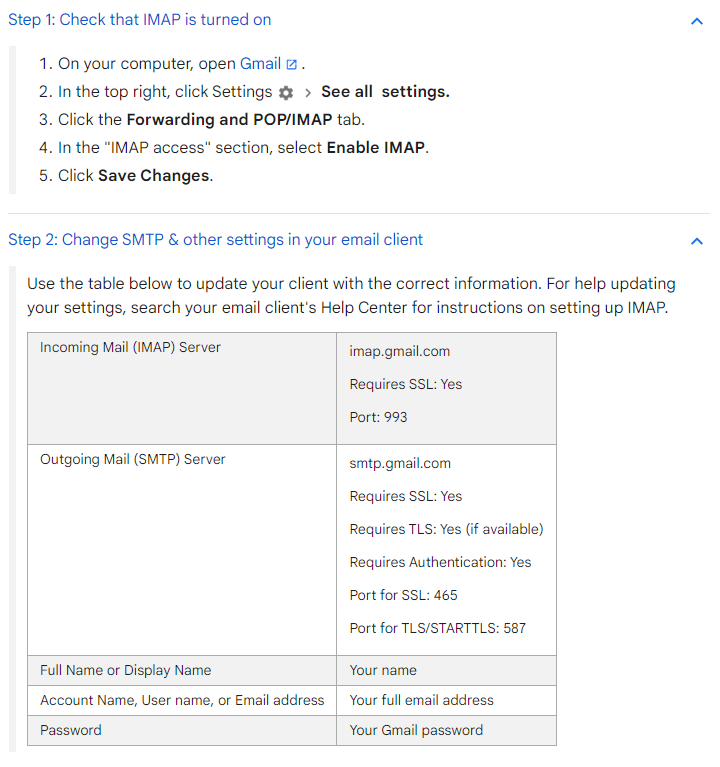Select the 'Outgoing Mail (SMTP) Server' cell

pos(182,550)
